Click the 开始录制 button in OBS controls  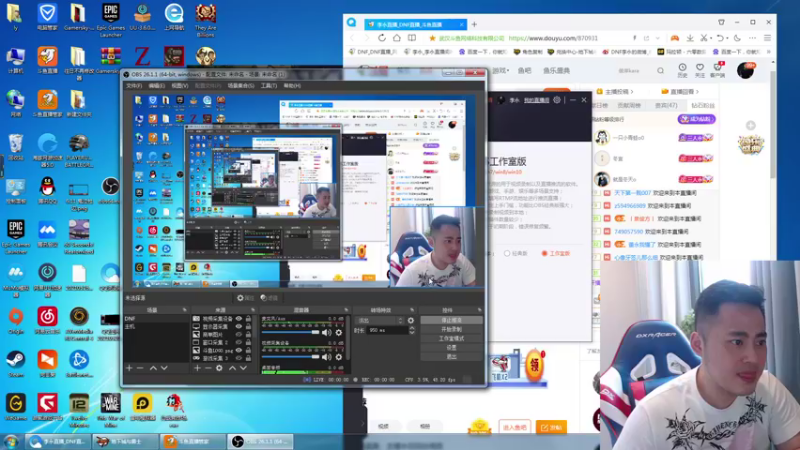452,330
